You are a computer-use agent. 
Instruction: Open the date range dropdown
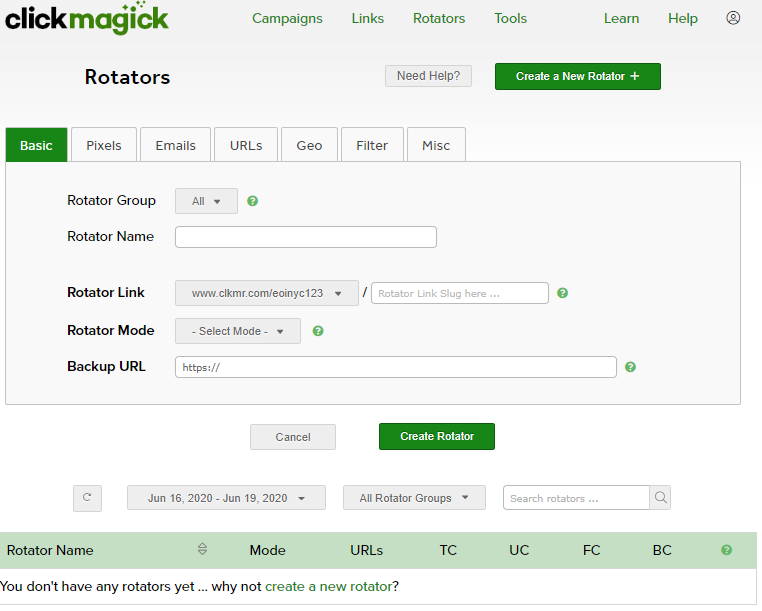(x=226, y=498)
